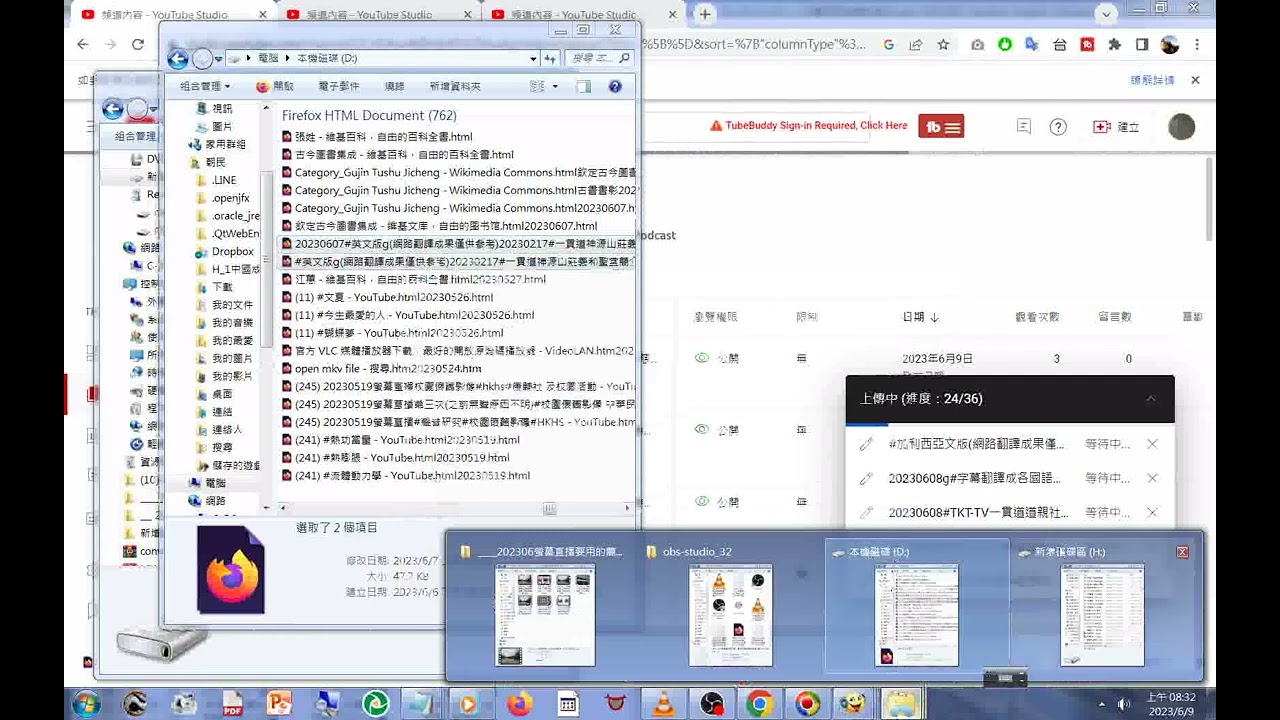Select the file 張姓 - 維基百科，自由的百科全書.html

click(376, 137)
